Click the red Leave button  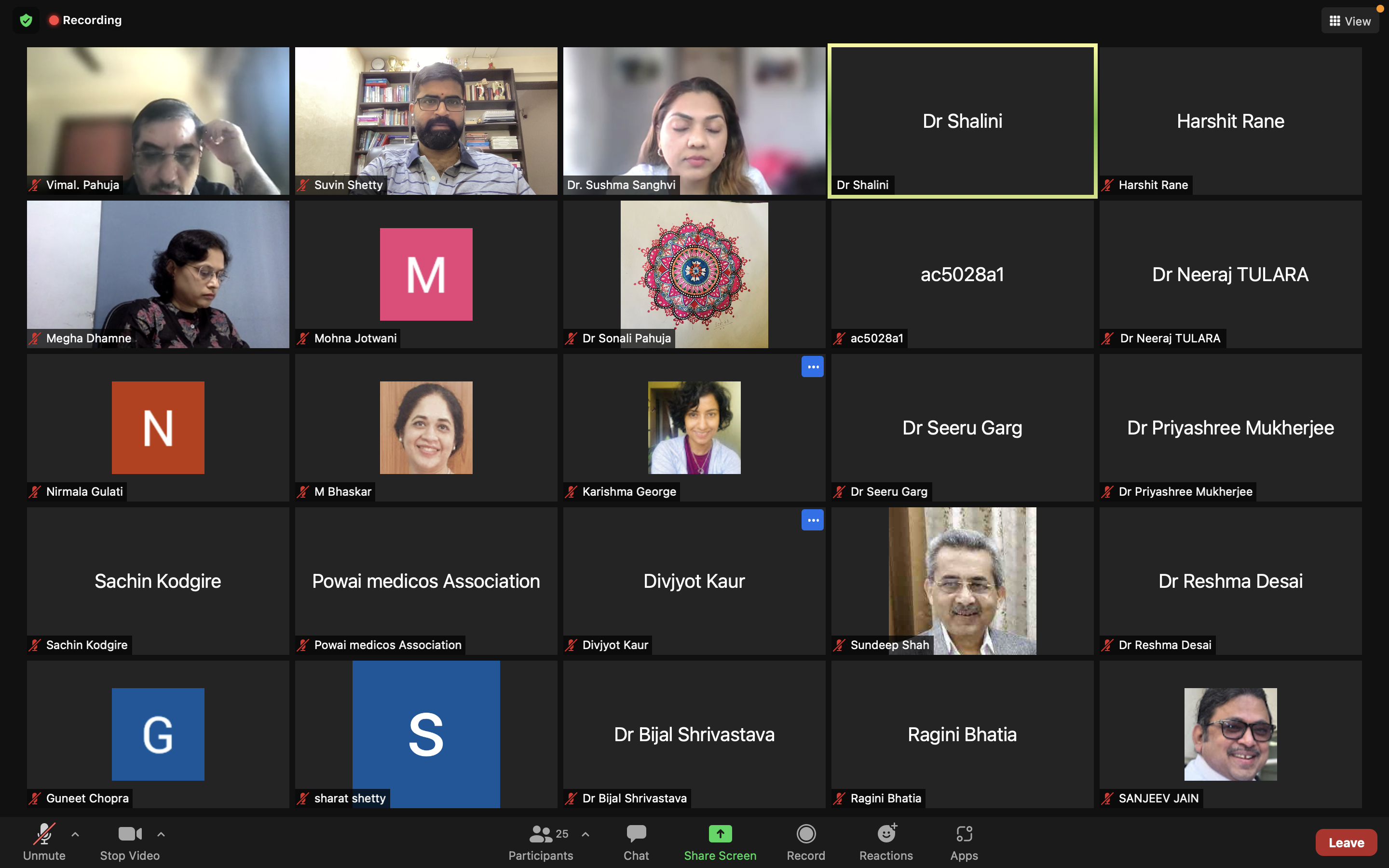[x=1346, y=842]
